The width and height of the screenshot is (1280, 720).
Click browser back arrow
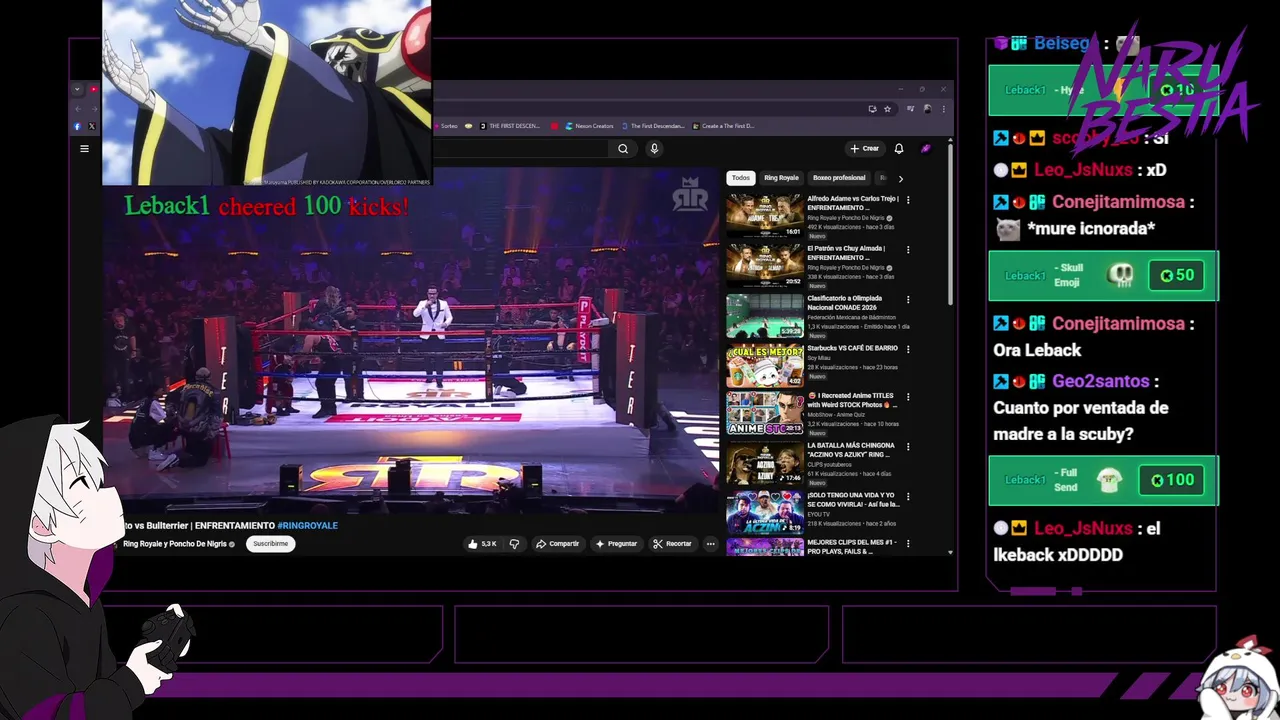[77, 109]
